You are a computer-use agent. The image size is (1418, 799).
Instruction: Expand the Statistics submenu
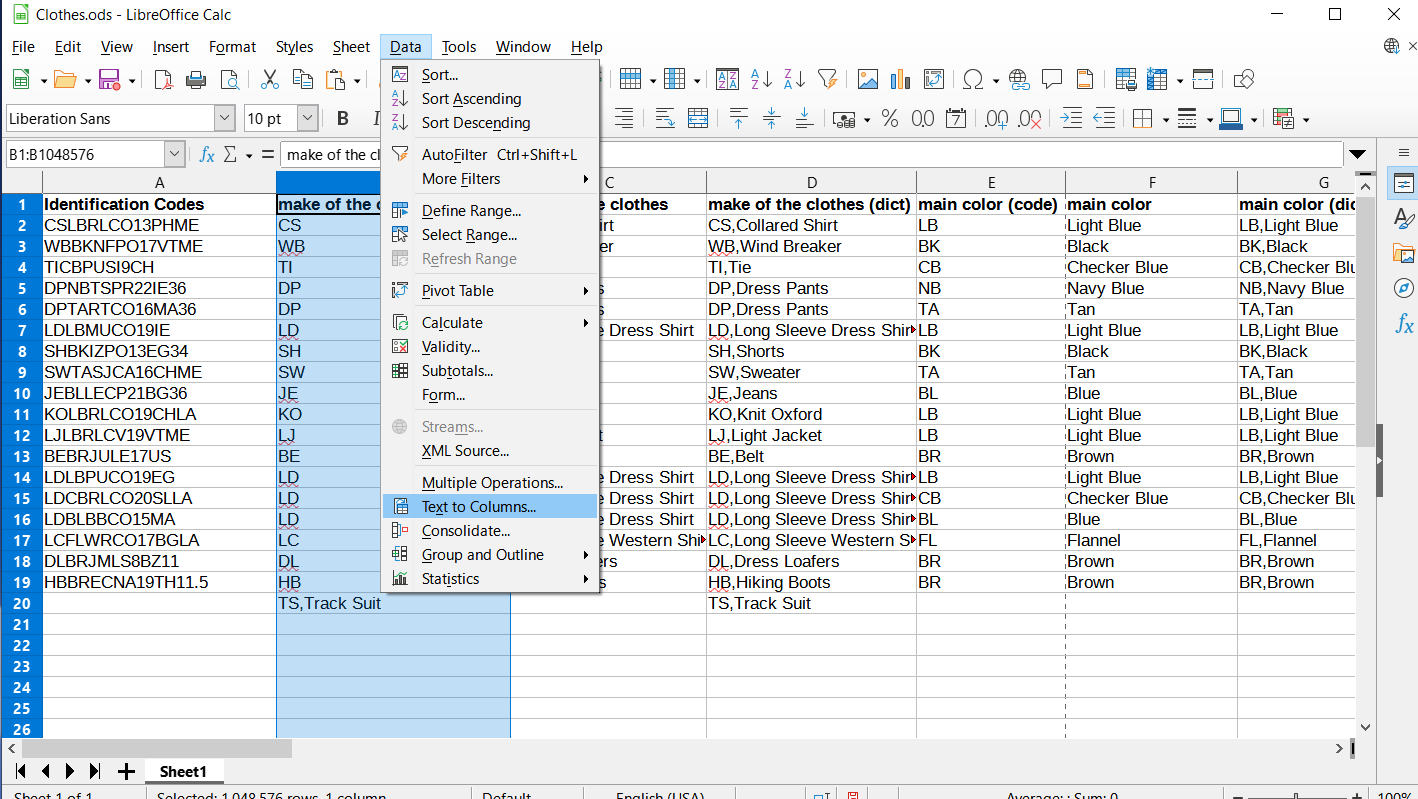(x=490, y=579)
